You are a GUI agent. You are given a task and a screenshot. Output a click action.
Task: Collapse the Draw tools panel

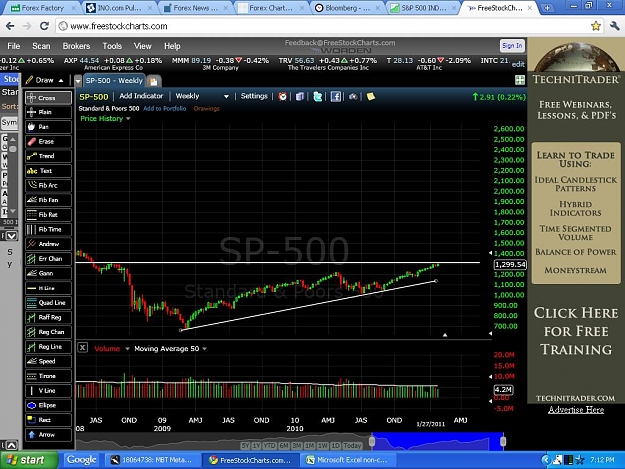point(61,80)
